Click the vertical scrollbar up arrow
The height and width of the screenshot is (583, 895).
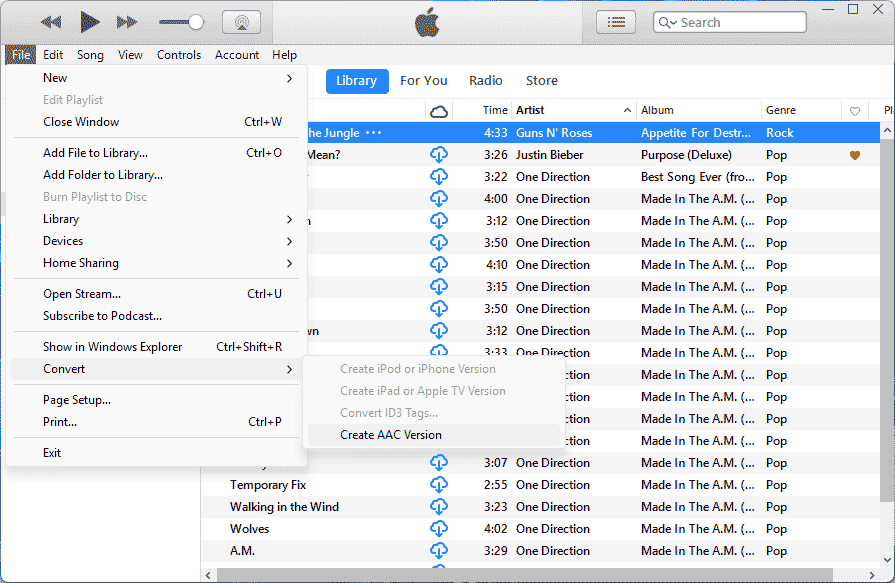pos(887,131)
